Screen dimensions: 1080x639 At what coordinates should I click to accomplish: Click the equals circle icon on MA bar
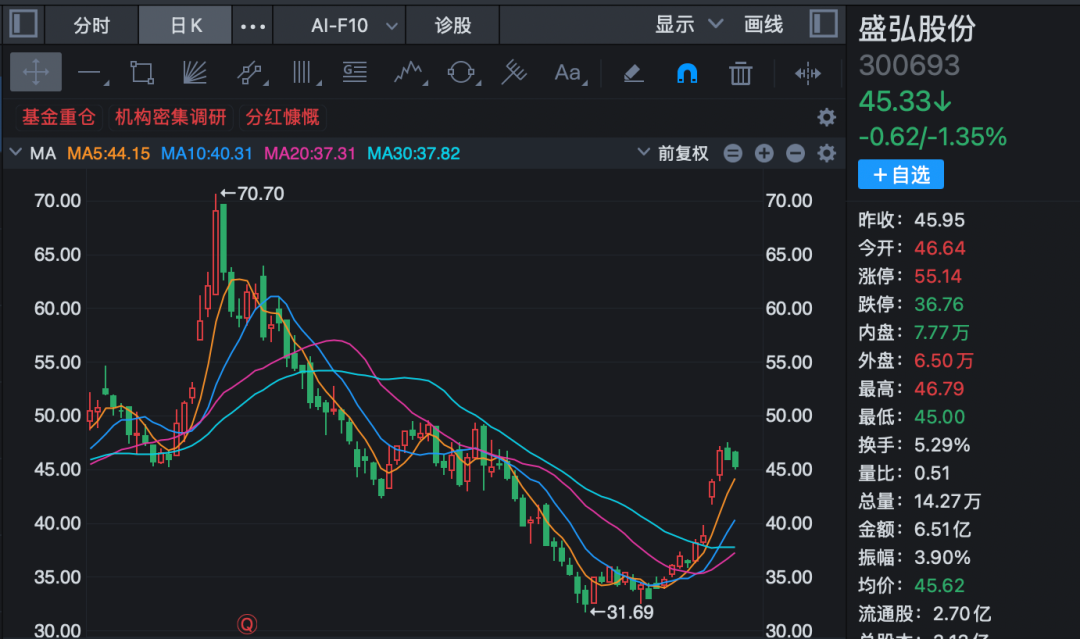(733, 153)
